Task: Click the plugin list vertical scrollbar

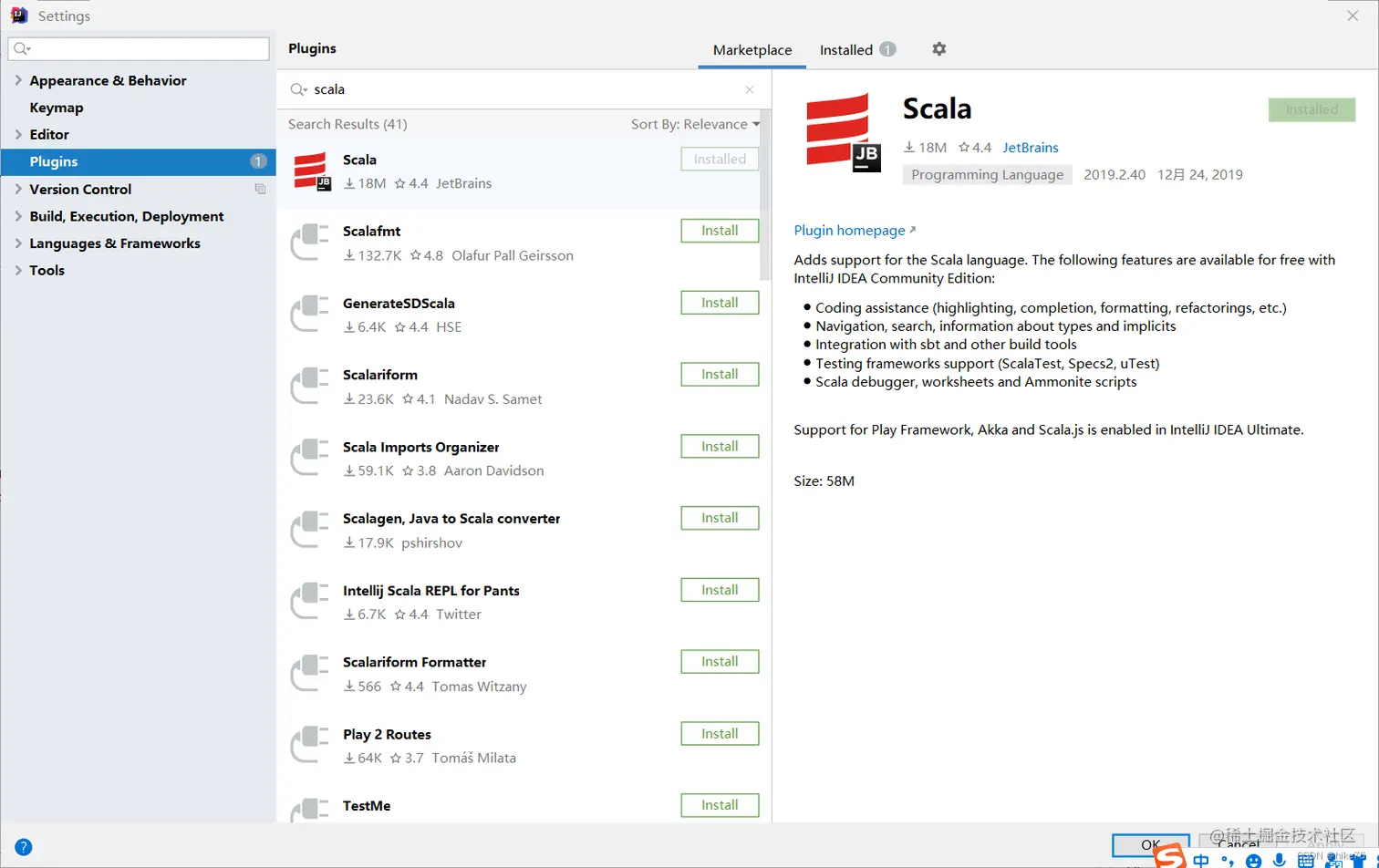Action: [x=765, y=196]
